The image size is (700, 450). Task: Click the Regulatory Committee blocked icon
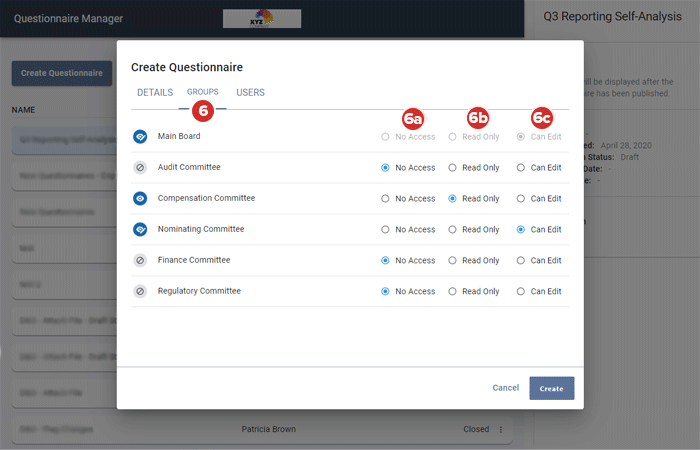pos(140,292)
